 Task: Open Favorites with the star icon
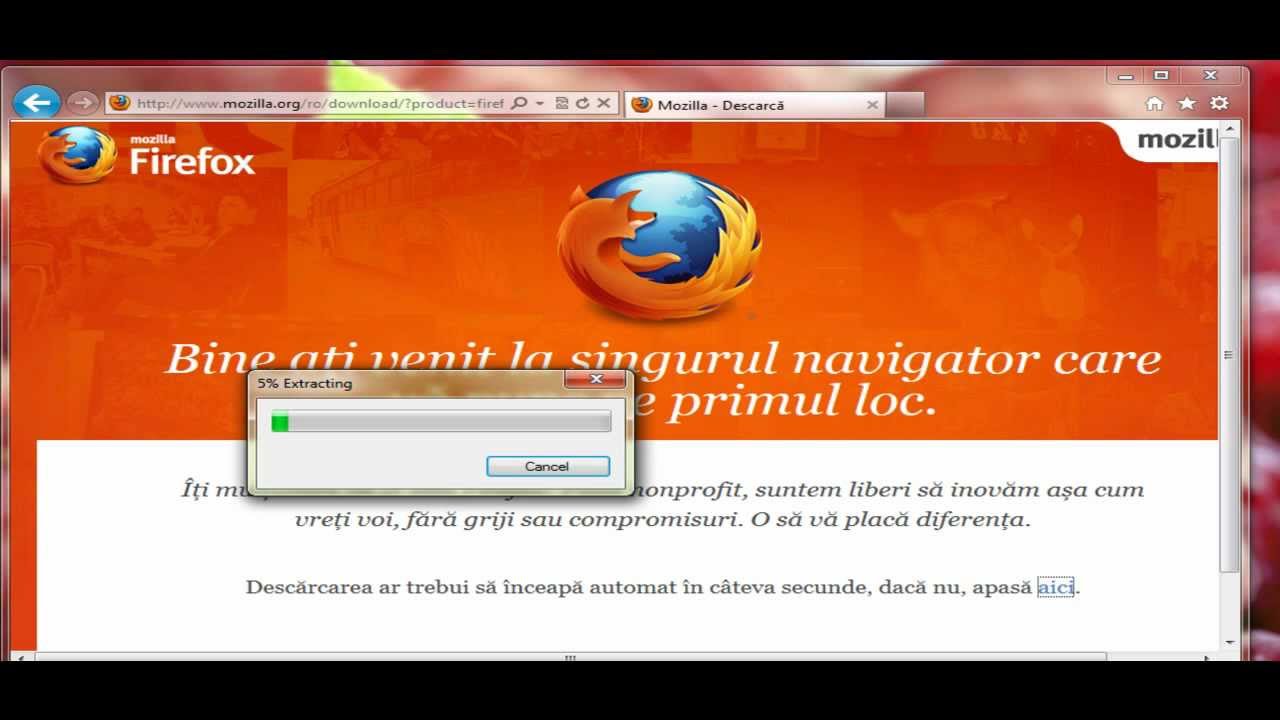(x=1187, y=104)
